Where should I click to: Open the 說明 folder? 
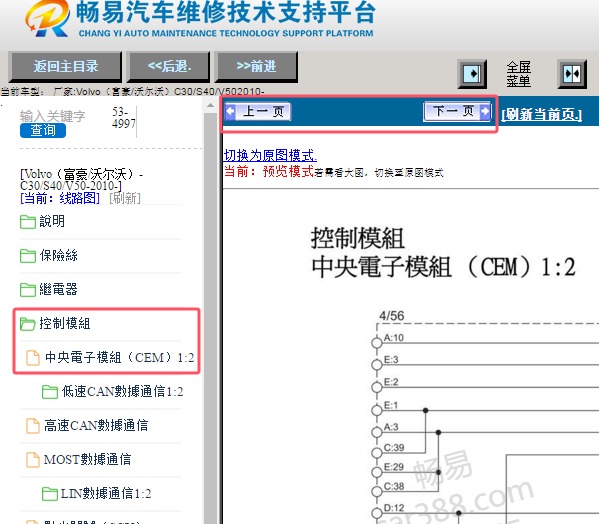pyautogui.click(x=52, y=221)
